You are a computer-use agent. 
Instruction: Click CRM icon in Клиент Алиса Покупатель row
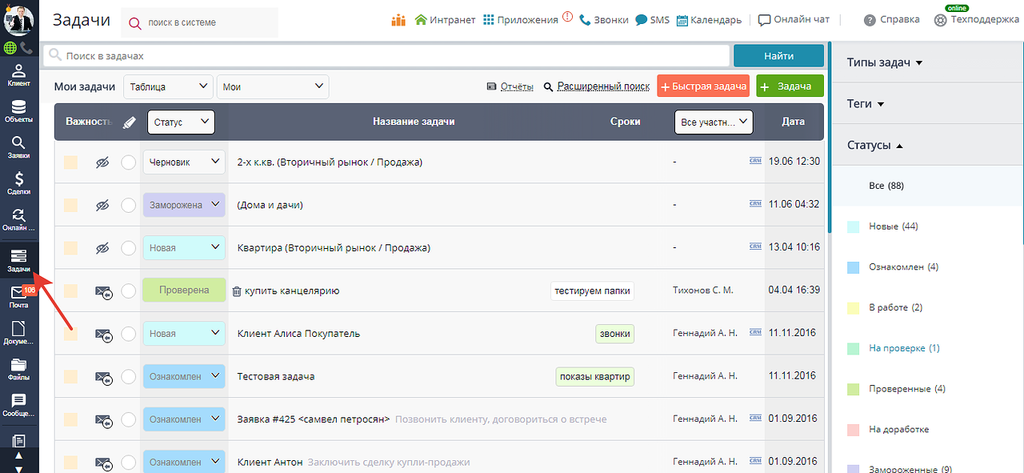click(x=756, y=333)
